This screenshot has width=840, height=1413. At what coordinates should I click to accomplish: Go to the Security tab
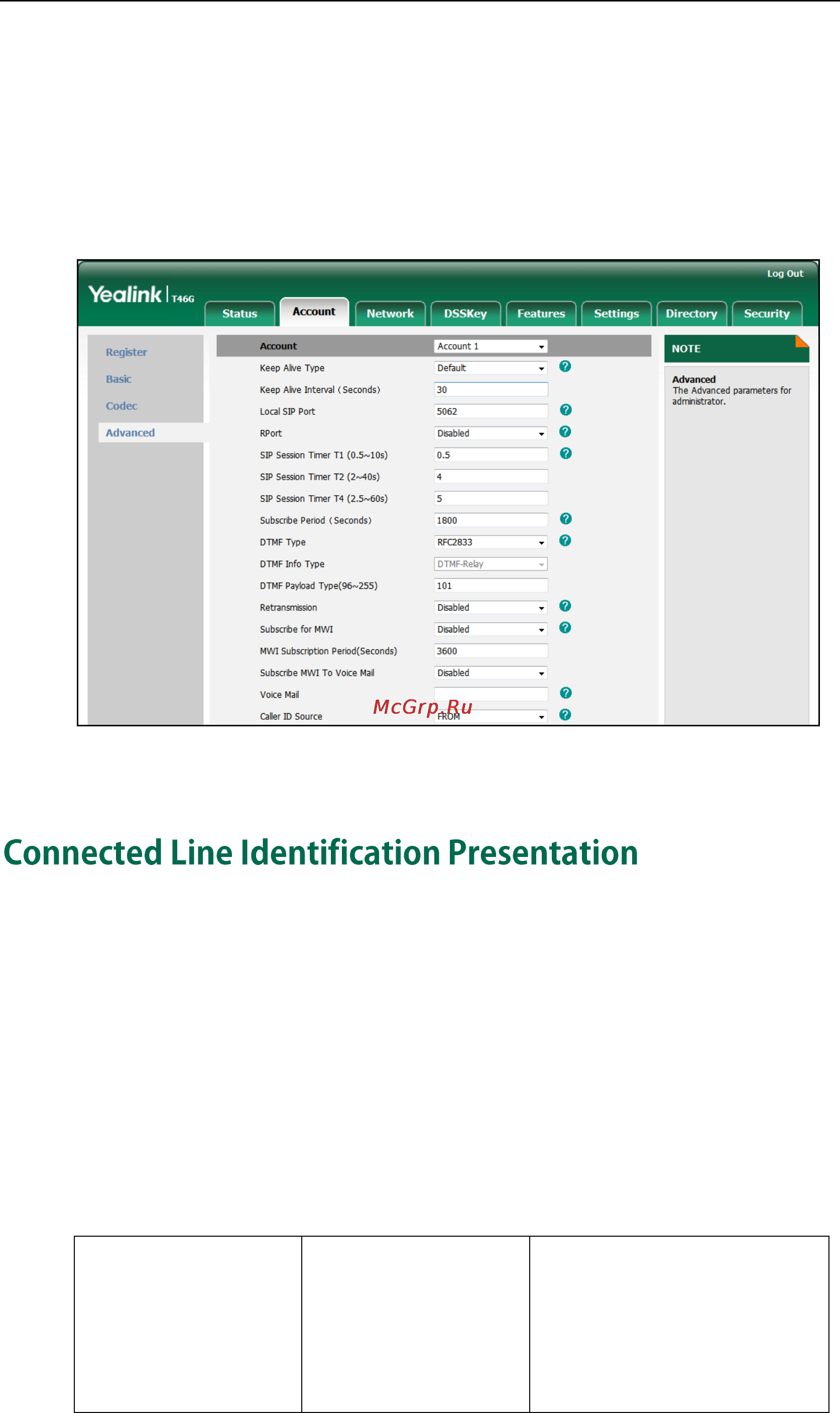tap(767, 313)
